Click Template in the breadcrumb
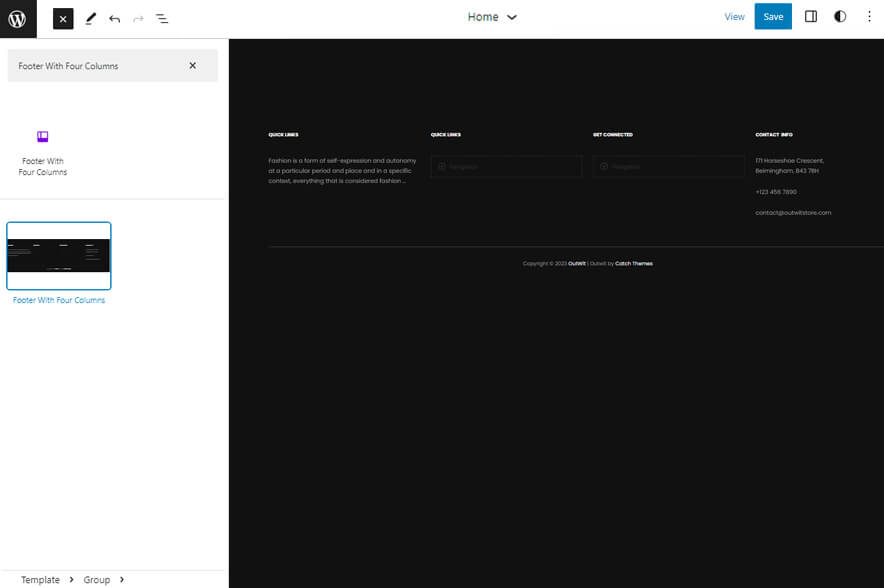The image size is (884, 588). (x=40, y=580)
